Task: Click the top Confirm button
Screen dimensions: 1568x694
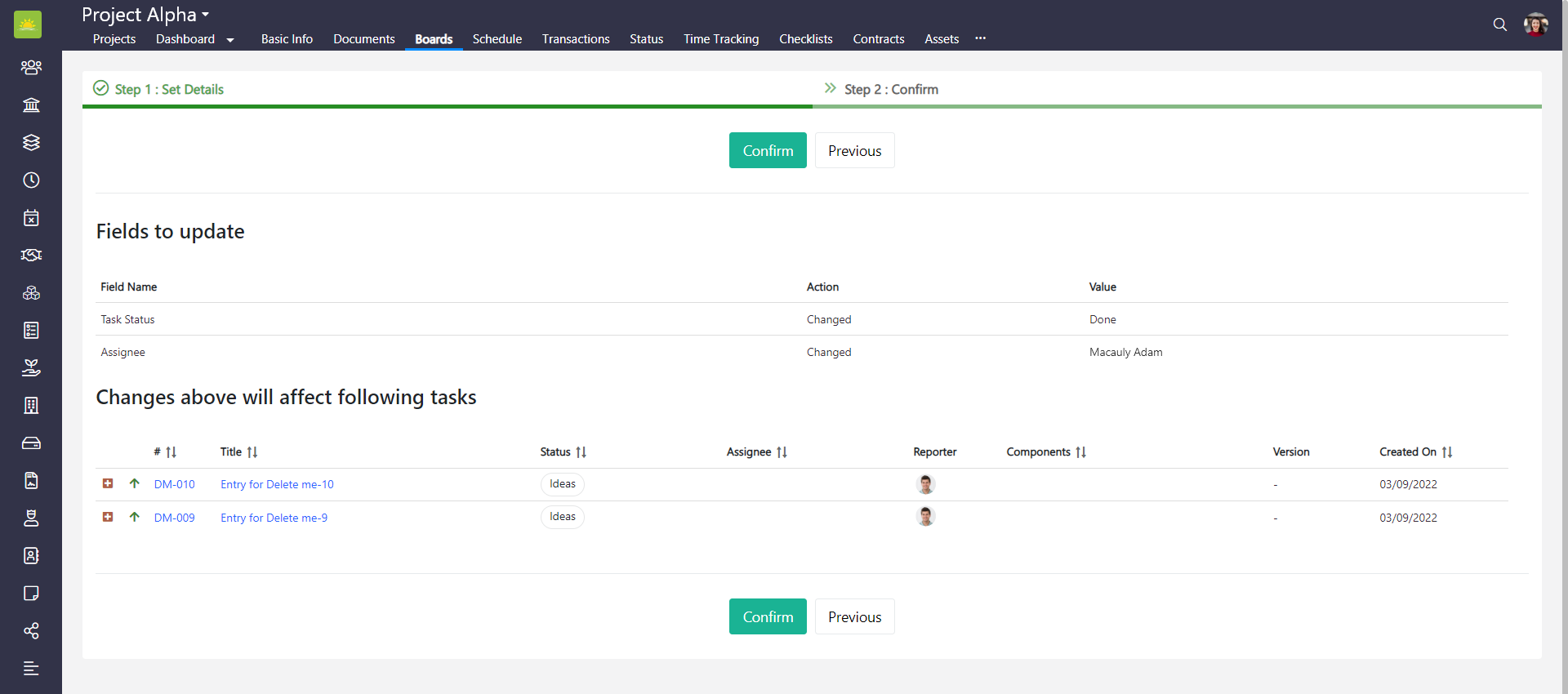Action: [768, 150]
